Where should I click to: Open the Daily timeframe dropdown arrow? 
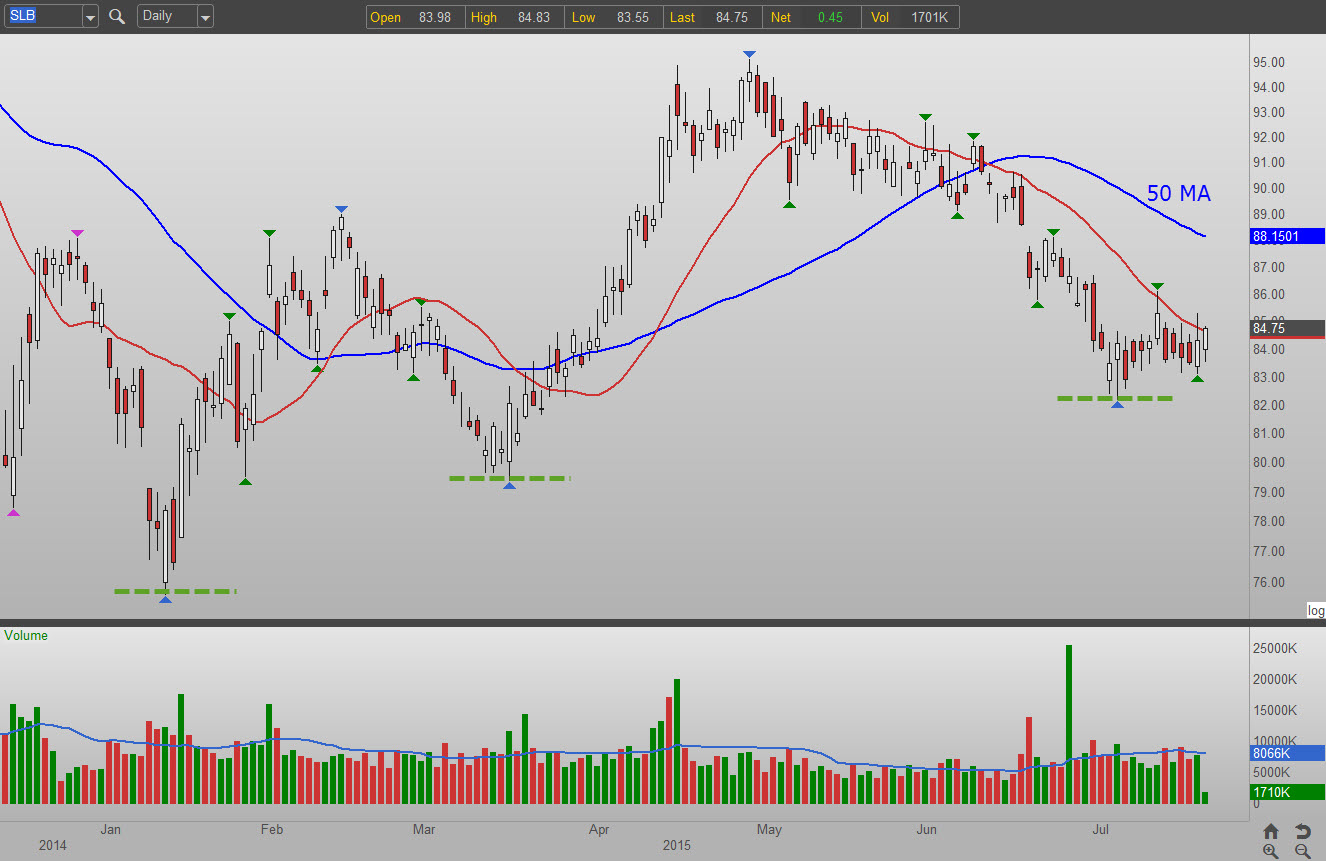(x=205, y=17)
